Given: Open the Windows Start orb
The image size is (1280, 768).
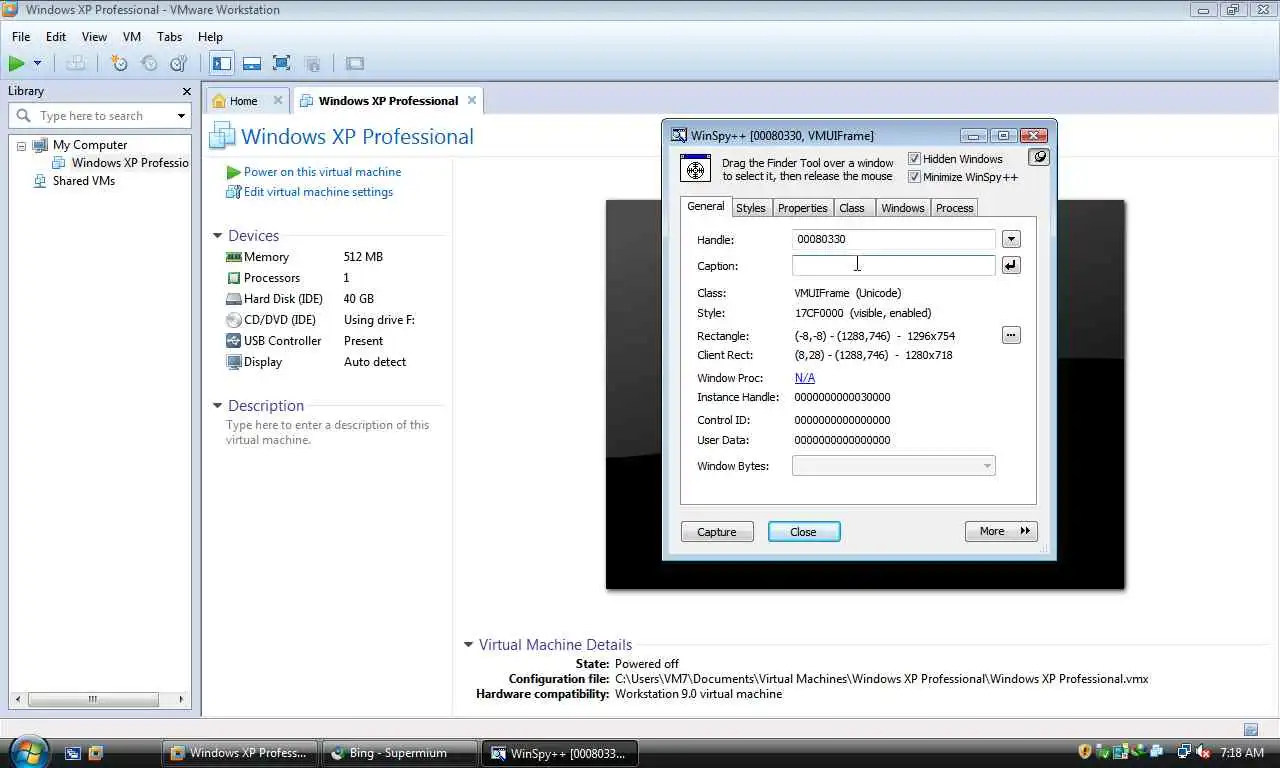Looking at the screenshot, I should coord(27,752).
